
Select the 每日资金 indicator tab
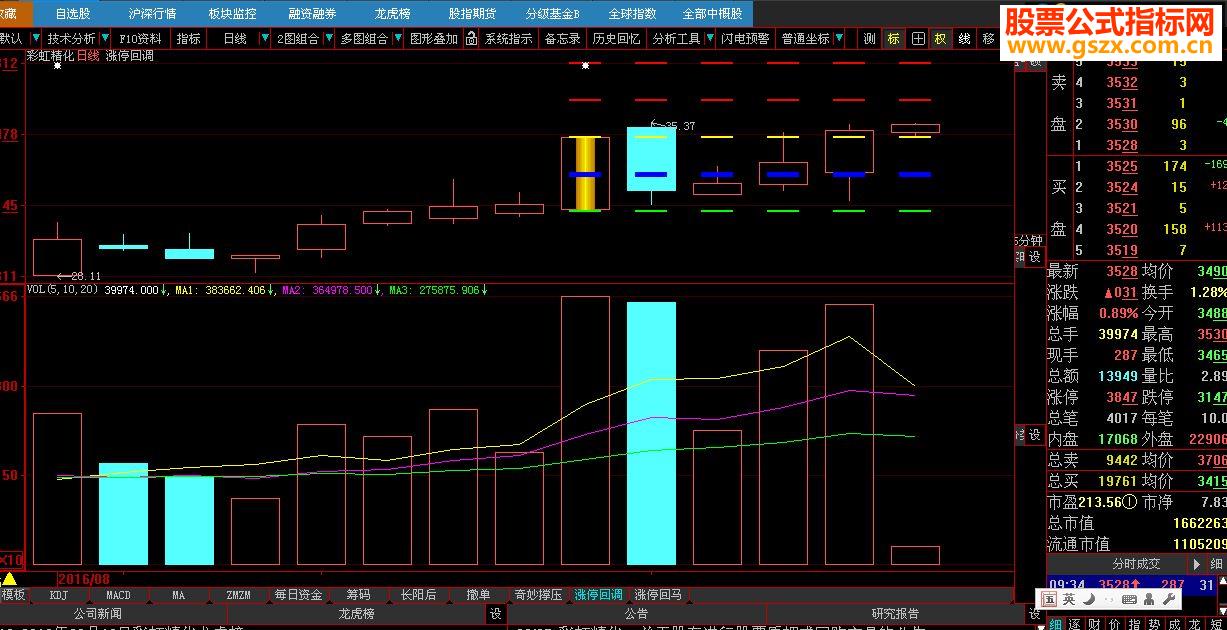[x=298, y=595]
